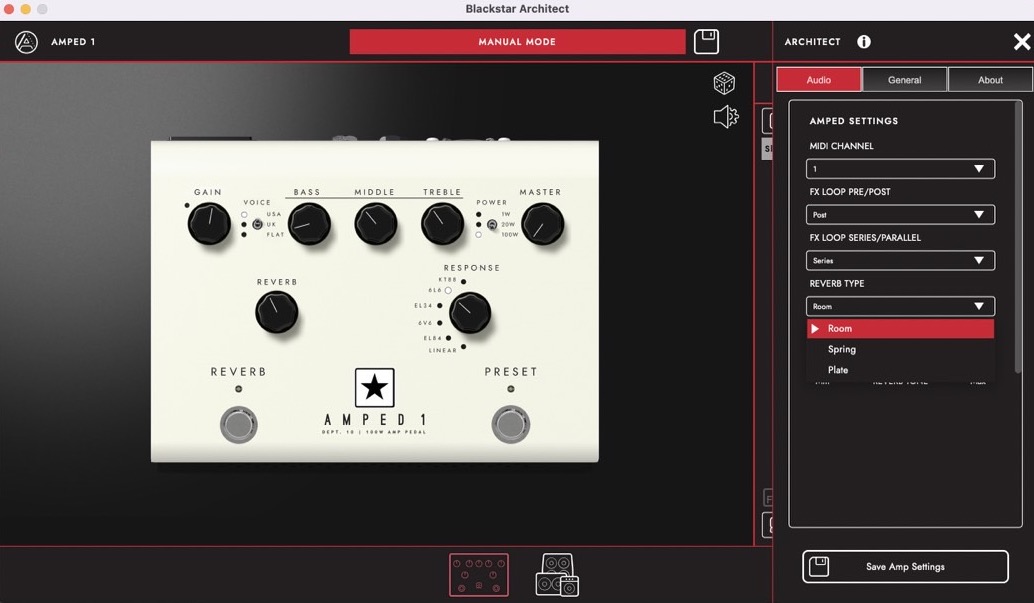Switch to the General tab
The width and height of the screenshot is (1034, 603).
click(904, 80)
